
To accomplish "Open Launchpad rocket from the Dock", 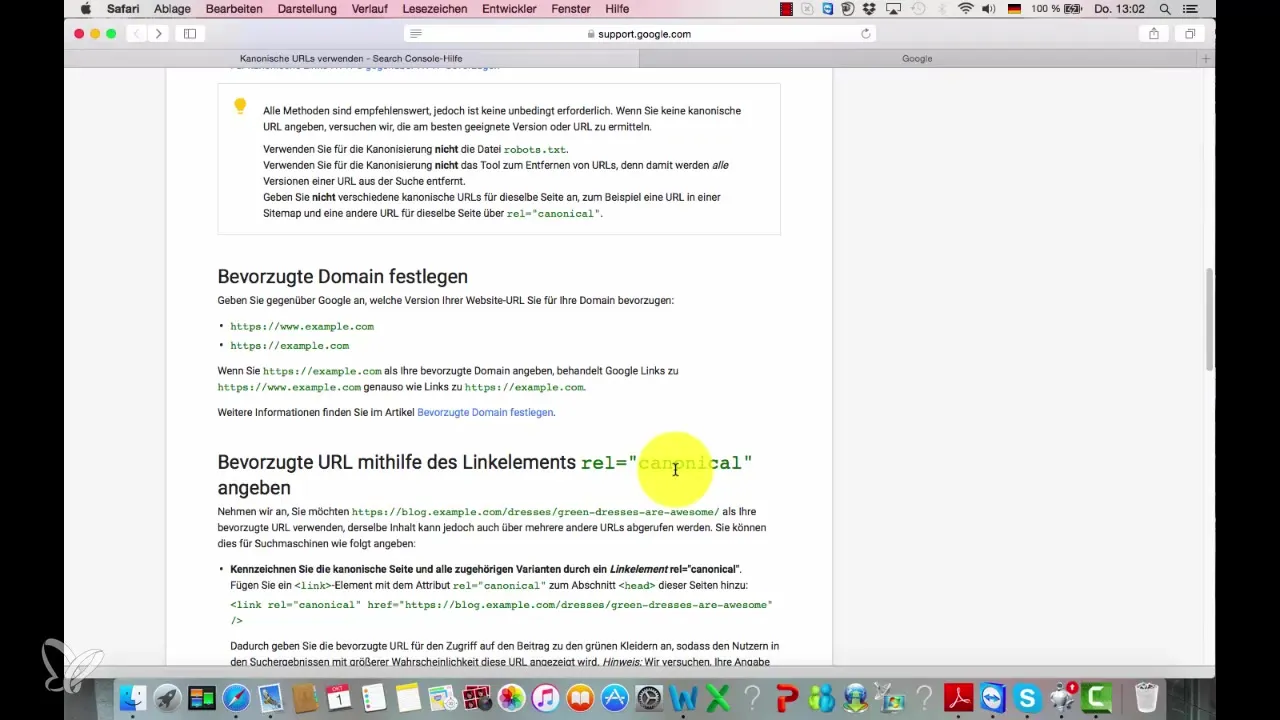I will [x=167, y=697].
